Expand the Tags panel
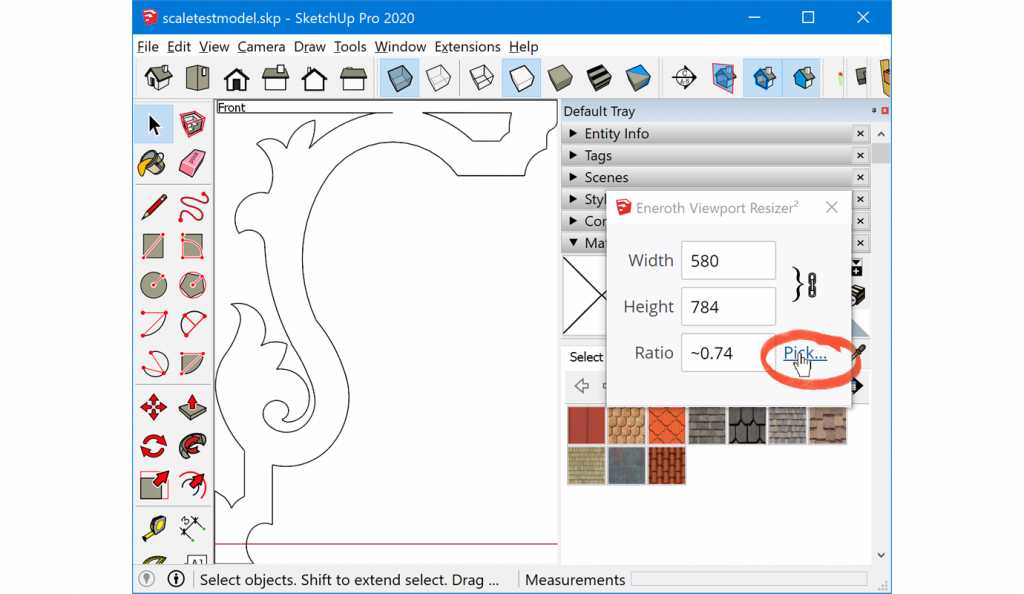The width and height of the screenshot is (1024, 594). 598,156
